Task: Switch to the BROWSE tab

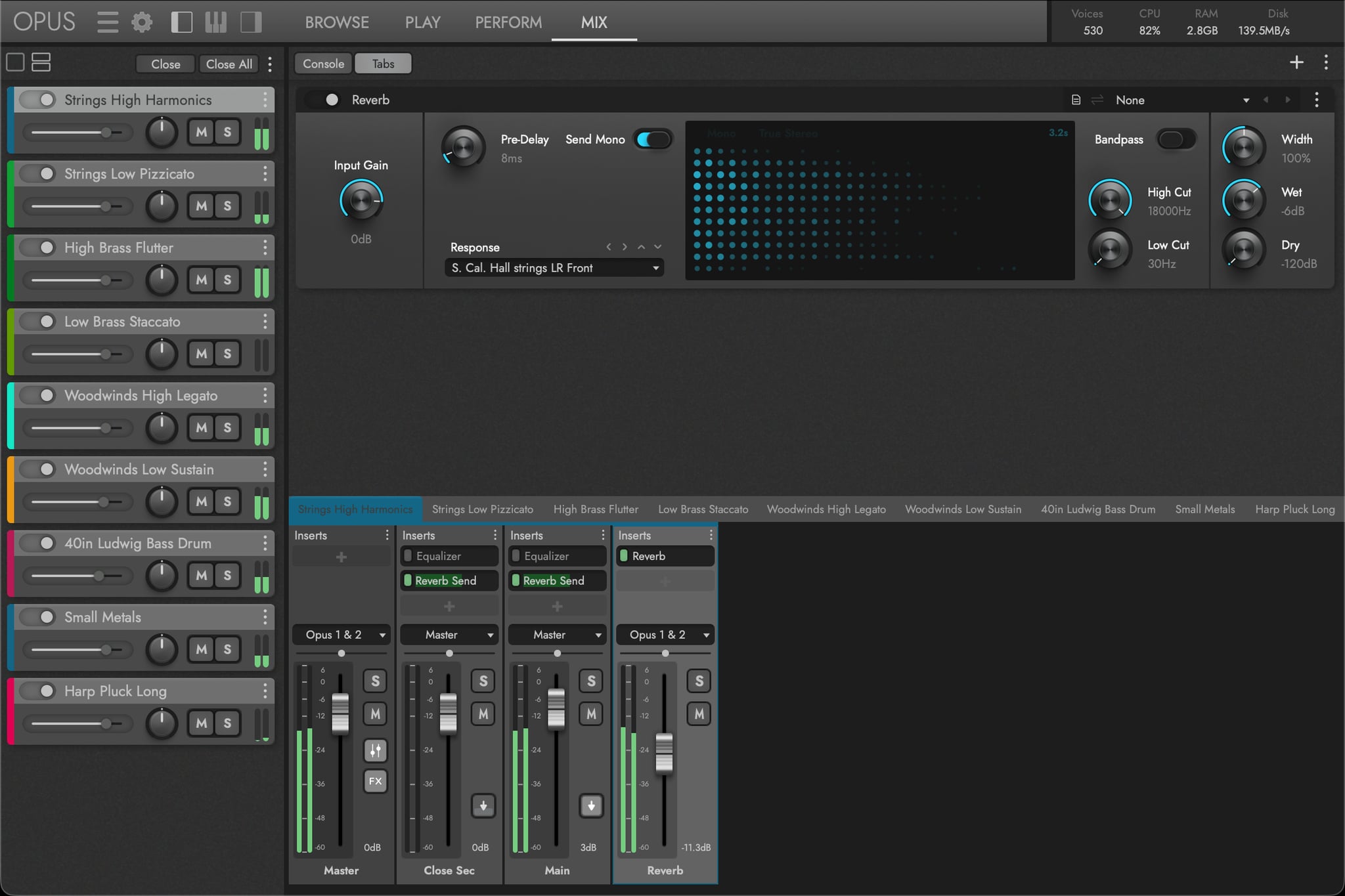Action: pyautogui.click(x=337, y=22)
